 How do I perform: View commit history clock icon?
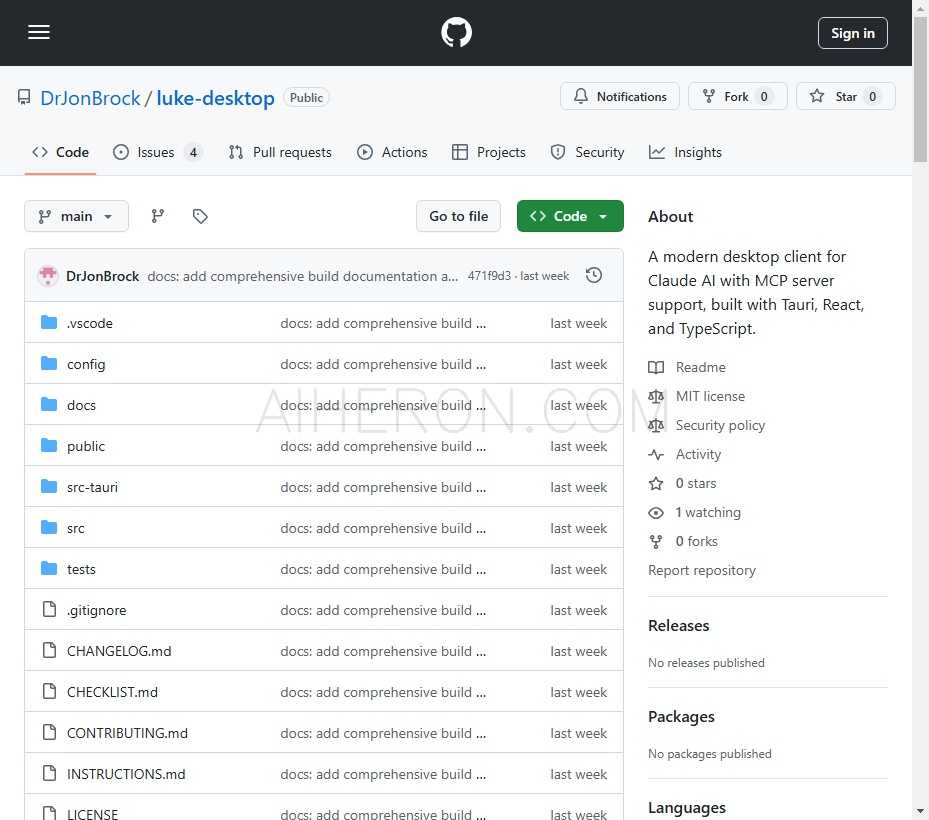pos(594,275)
